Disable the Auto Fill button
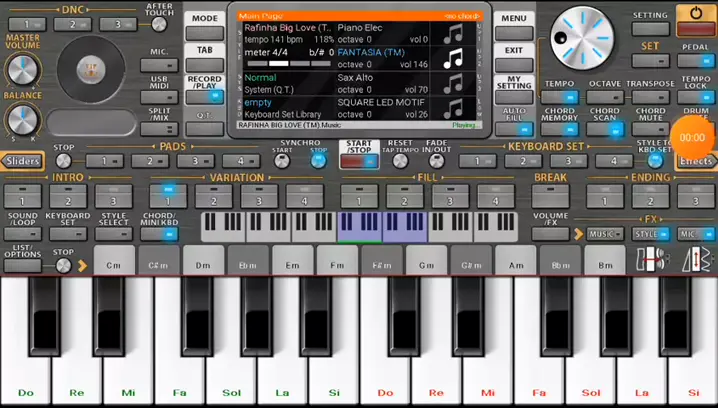718x408 pixels. tap(514, 122)
